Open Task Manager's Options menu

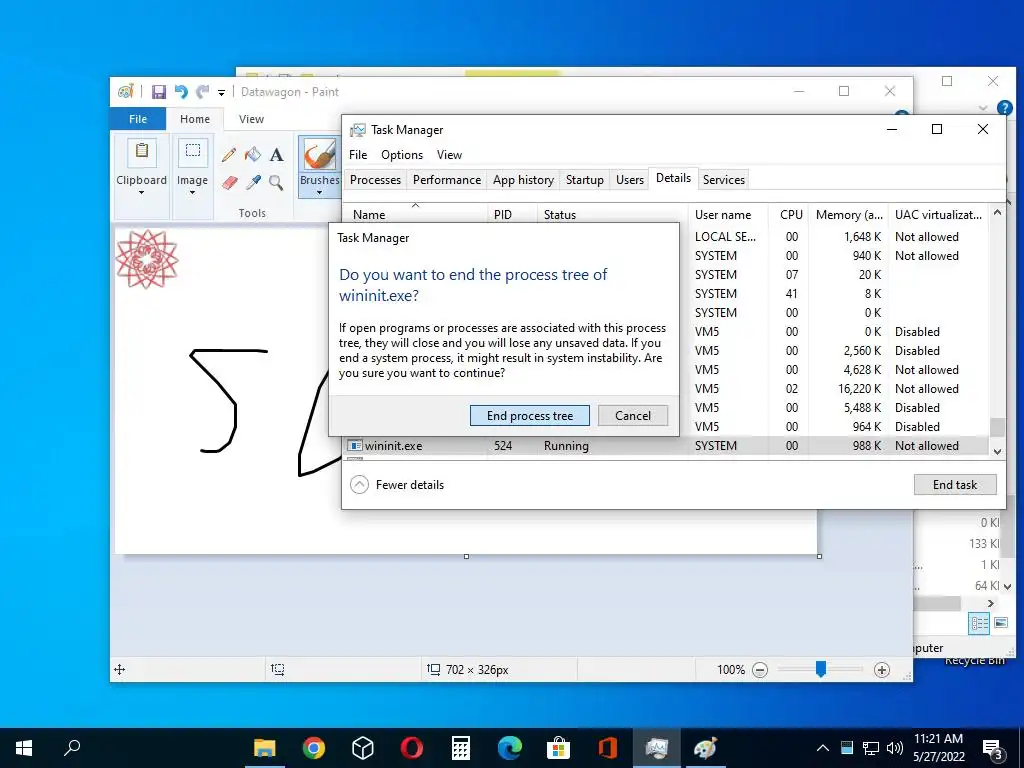pos(402,155)
